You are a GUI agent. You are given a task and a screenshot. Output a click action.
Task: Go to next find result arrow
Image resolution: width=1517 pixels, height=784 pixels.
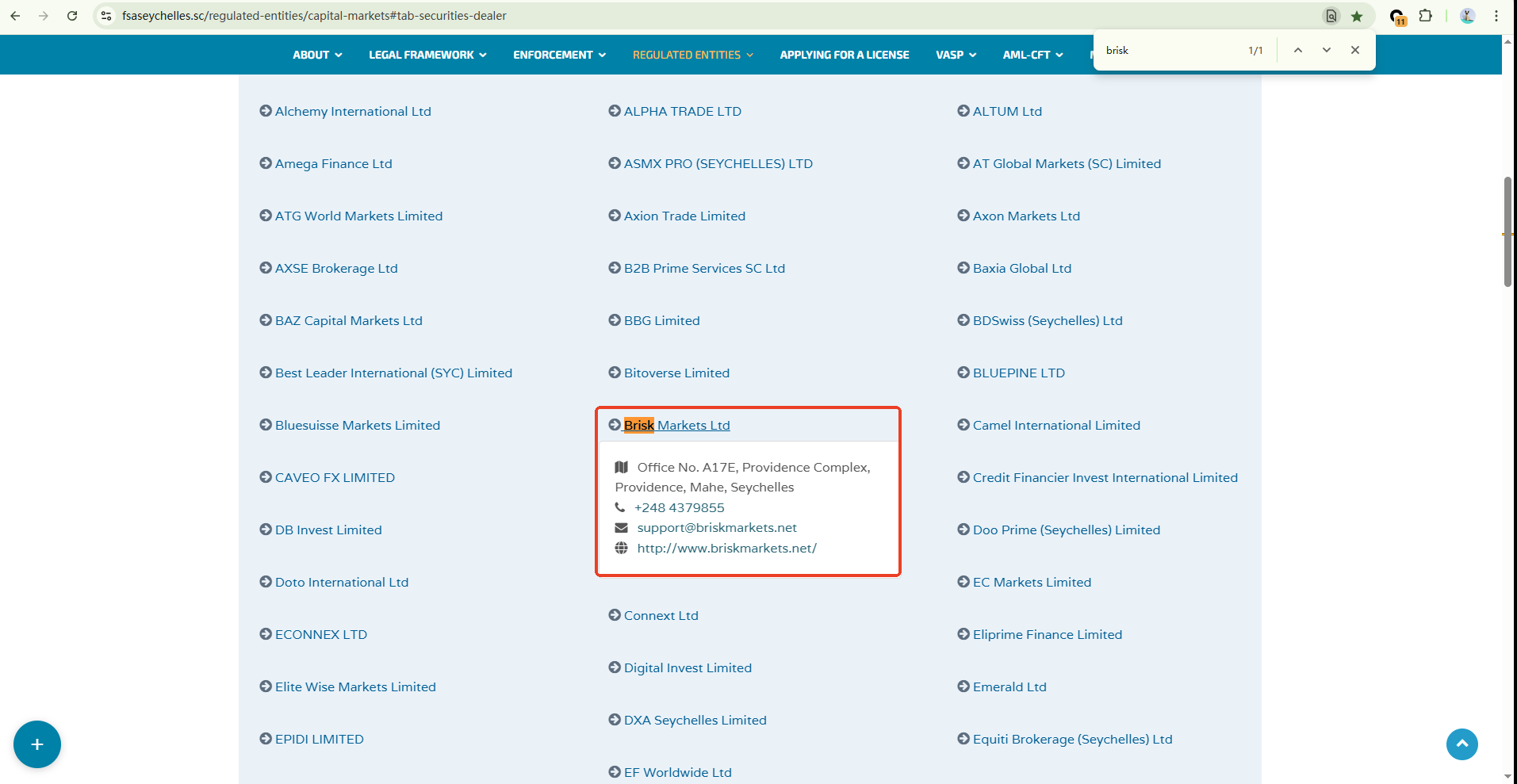click(x=1326, y=50)
